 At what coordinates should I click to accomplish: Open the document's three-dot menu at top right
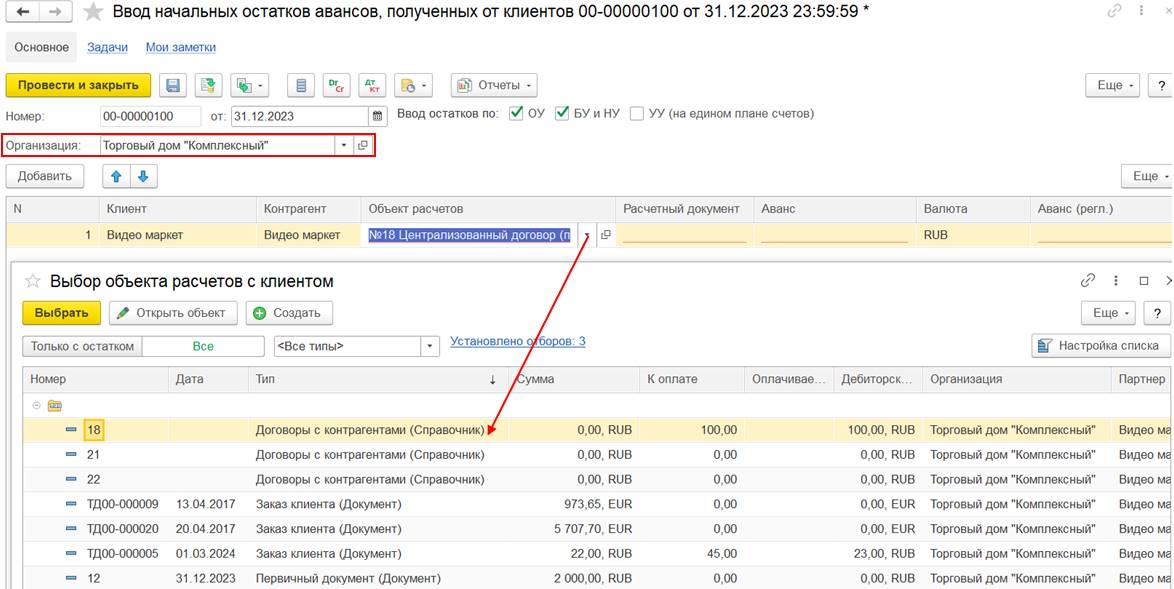click(1142, 12)
